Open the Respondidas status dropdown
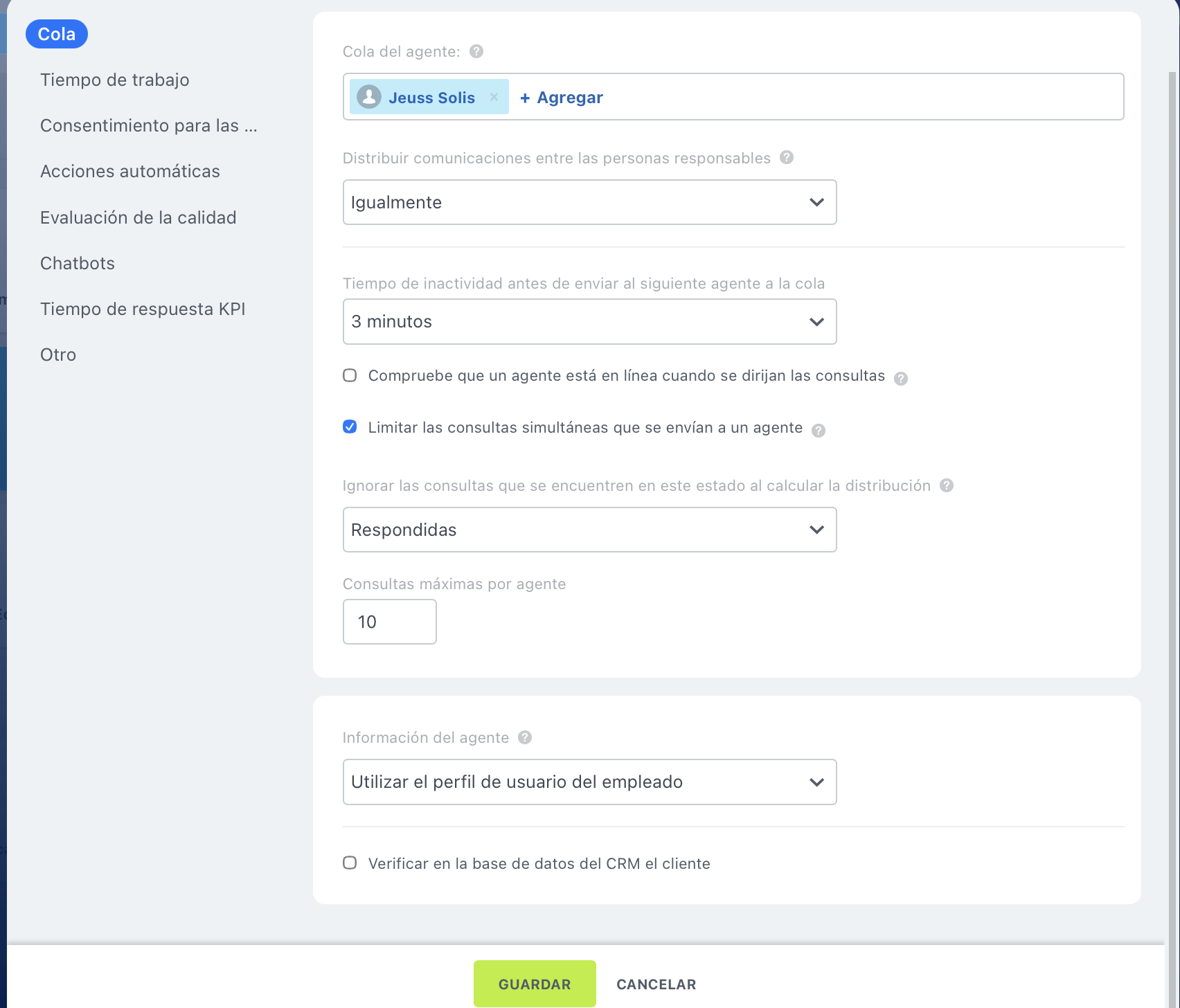This screenshot has width=1180, height=1008. click(589, 530)
